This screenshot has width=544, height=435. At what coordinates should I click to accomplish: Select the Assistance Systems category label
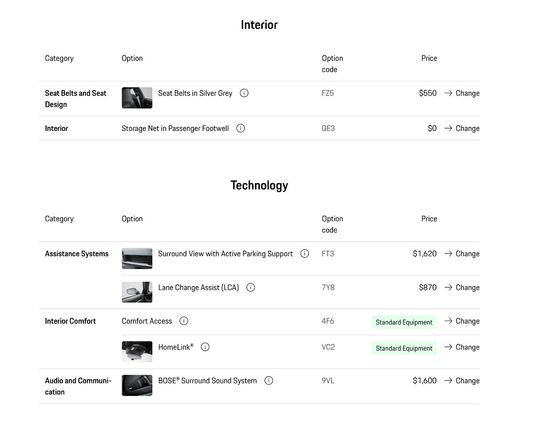[76, 254]
